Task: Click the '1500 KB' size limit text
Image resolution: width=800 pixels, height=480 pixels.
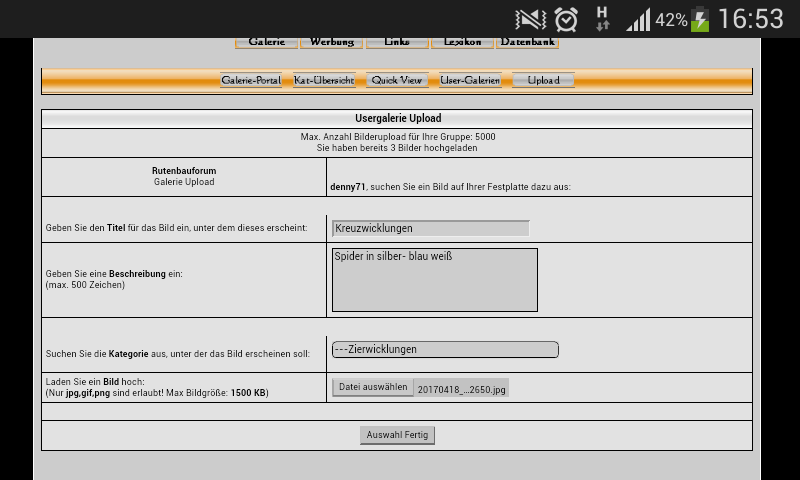Action: point(248,393)
